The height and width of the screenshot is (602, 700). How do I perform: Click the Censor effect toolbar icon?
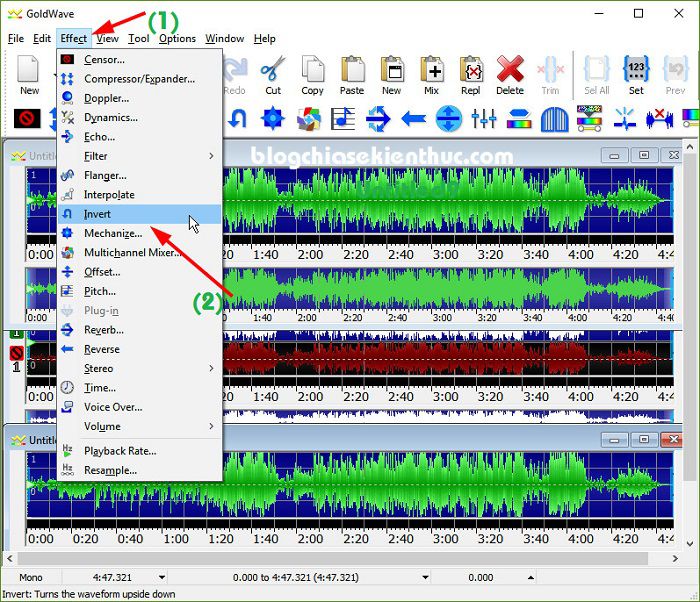(x=27, y=119)
